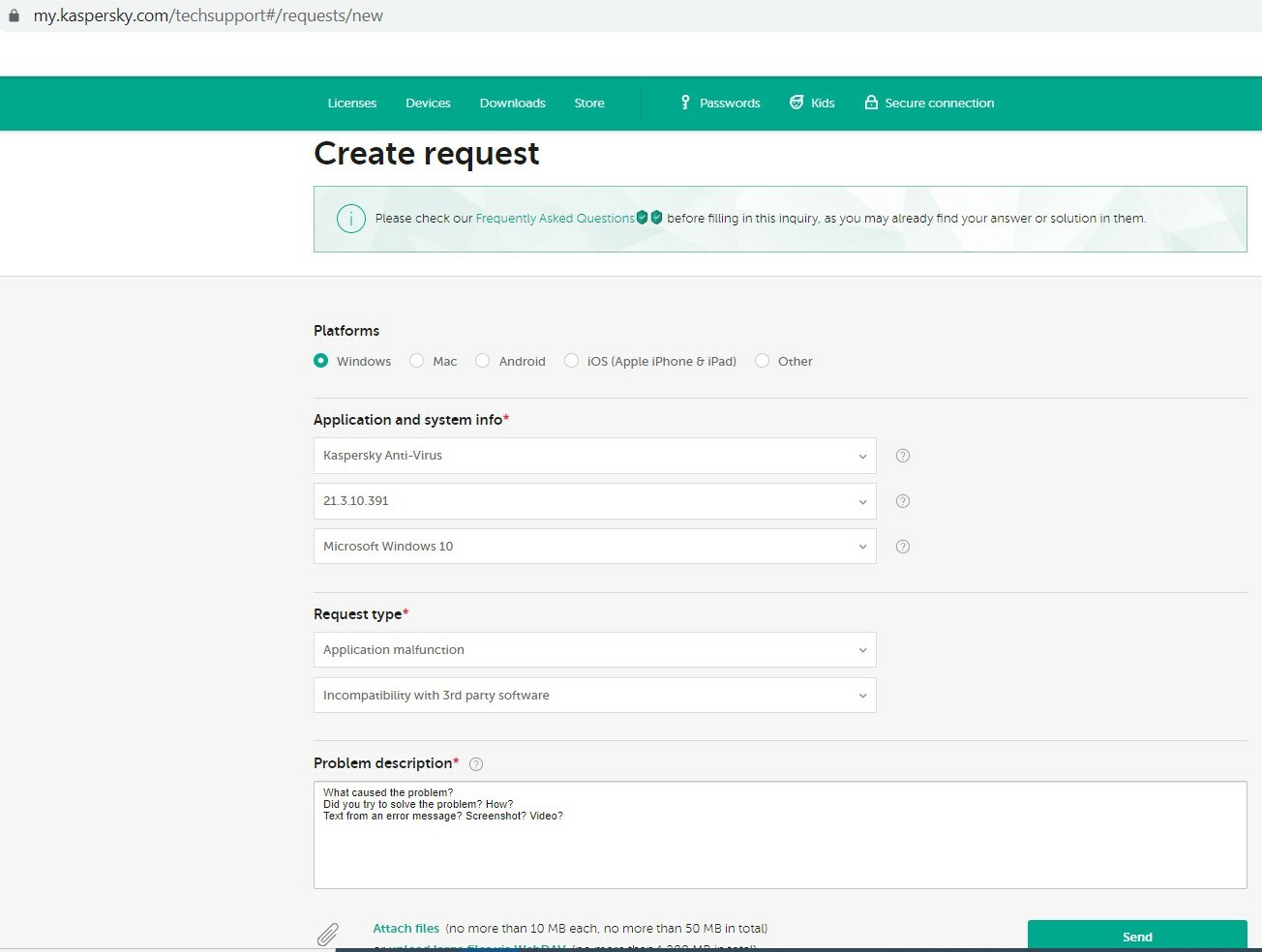Select the Mac platform radio button

coord(417,361)
